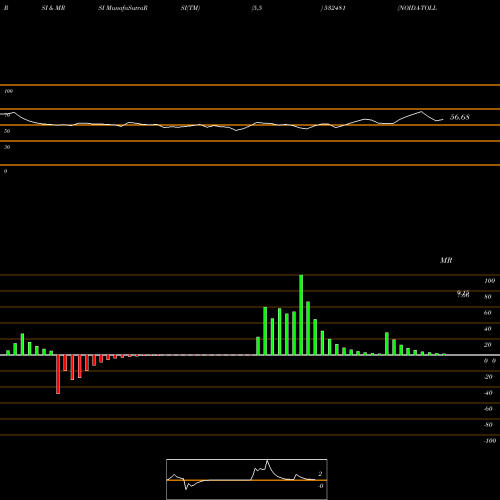Click the MR axis label -60
The image size is (500, 500).
coord(488,409)
